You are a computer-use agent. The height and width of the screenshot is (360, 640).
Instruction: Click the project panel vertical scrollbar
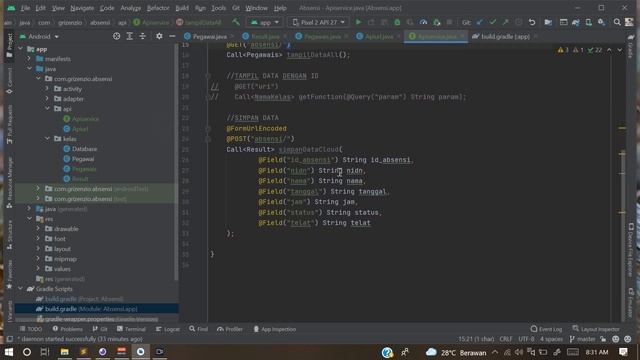pyautogui.click(x=176, y=161)
